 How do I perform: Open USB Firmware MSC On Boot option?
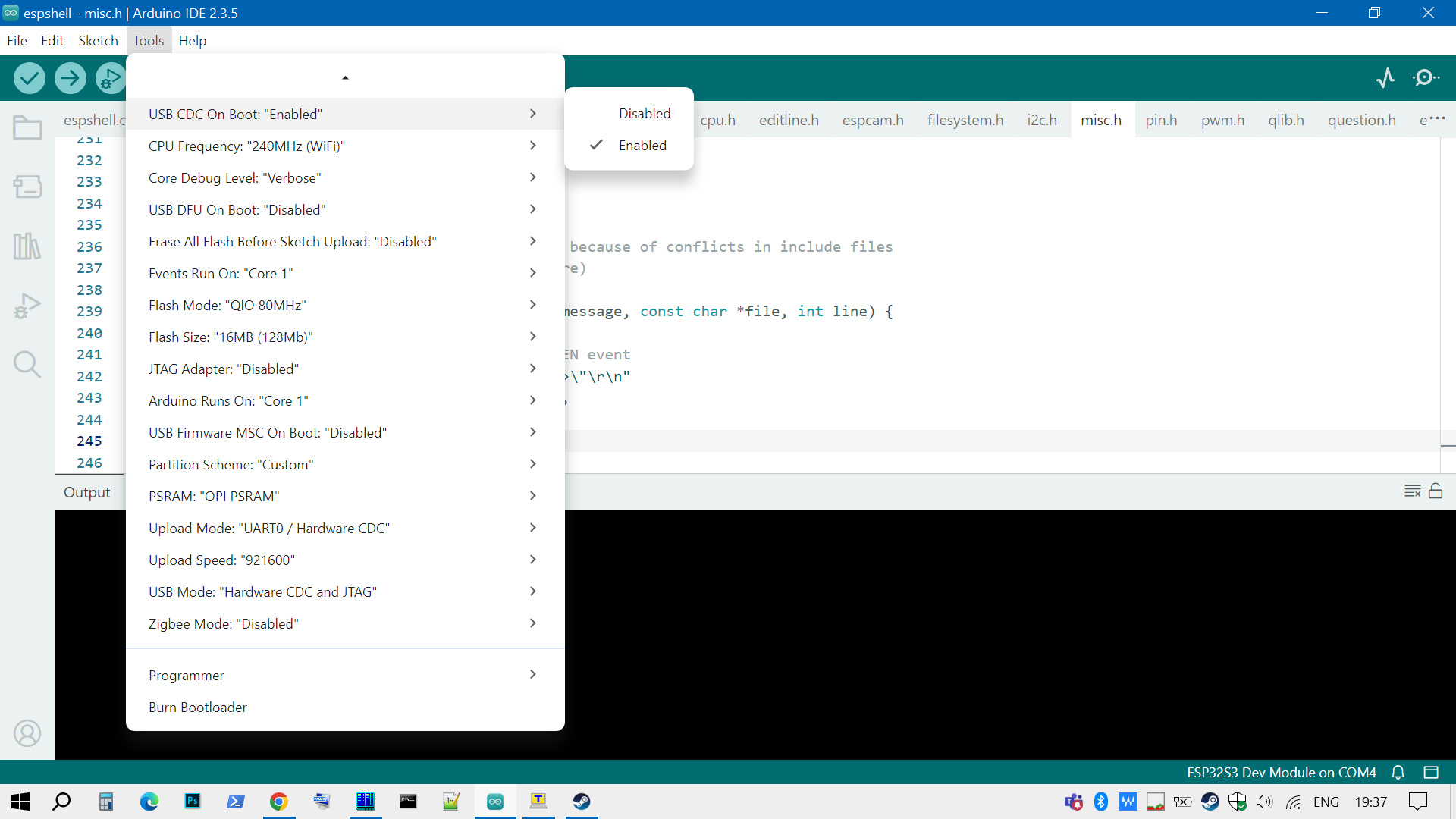tap(345, 432)
